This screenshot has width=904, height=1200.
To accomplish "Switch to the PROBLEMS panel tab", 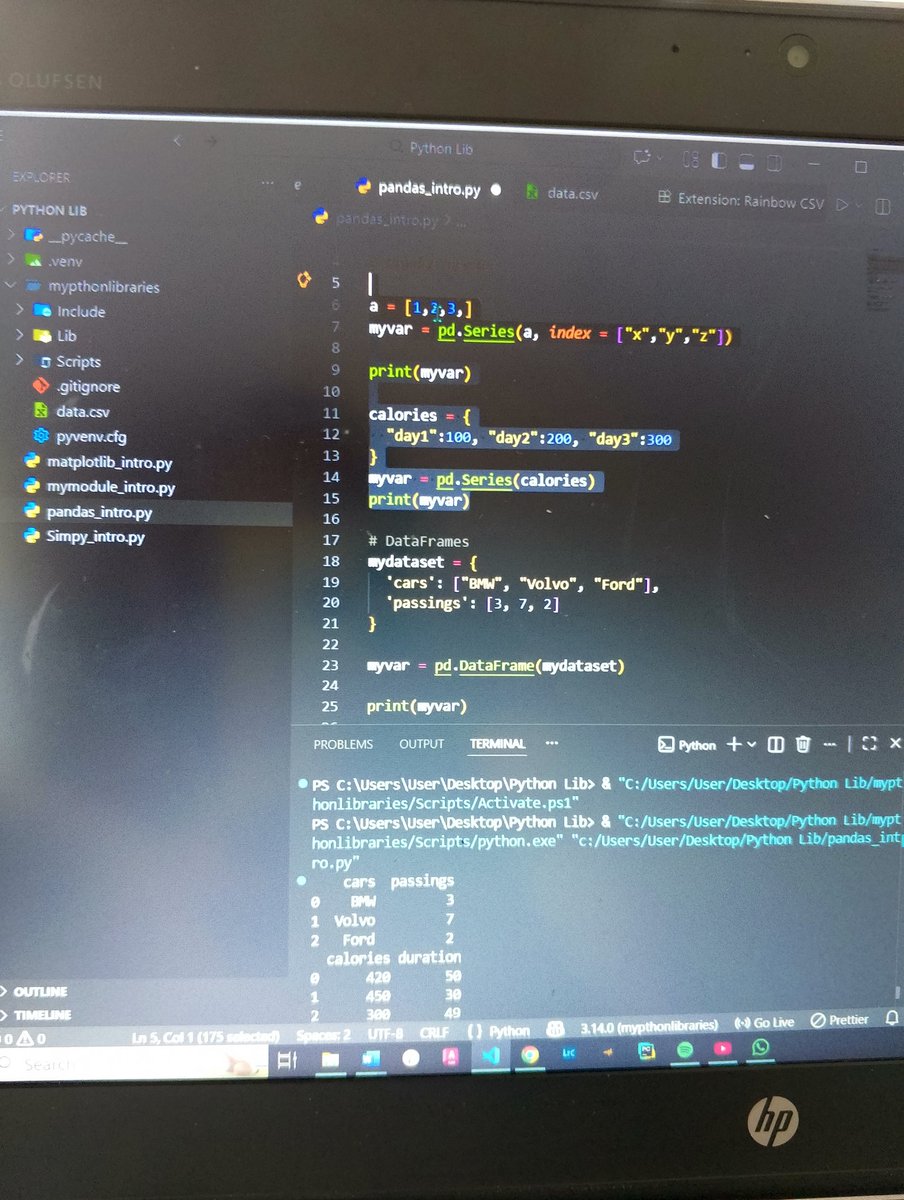I will point(343,744).
